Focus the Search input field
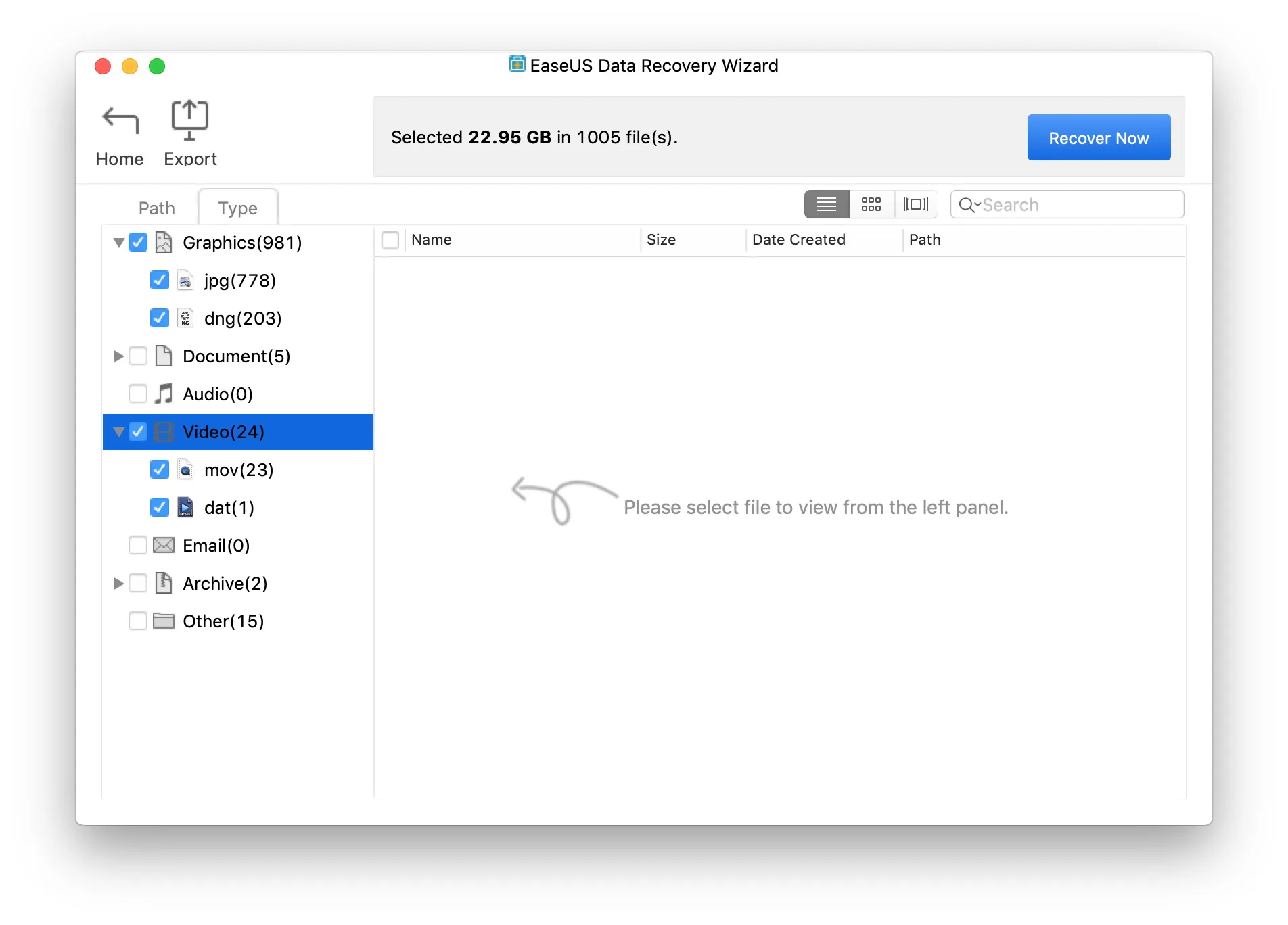 [1067, 204]
